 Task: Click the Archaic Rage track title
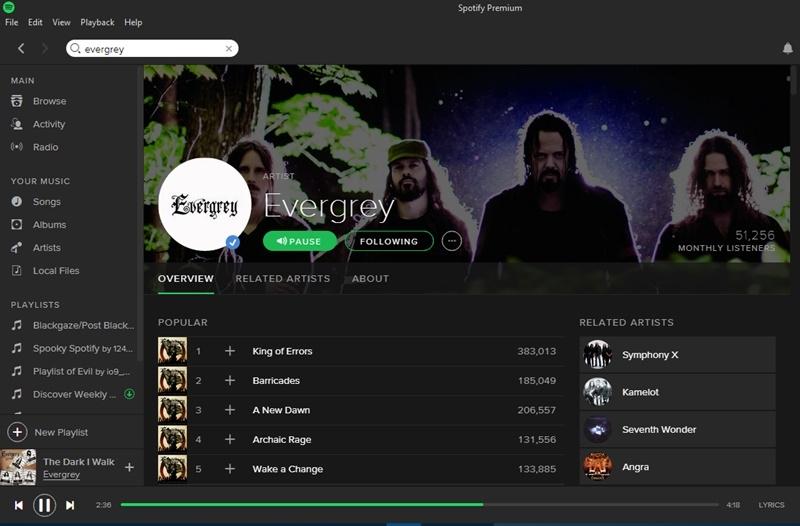tap(282, 439)
